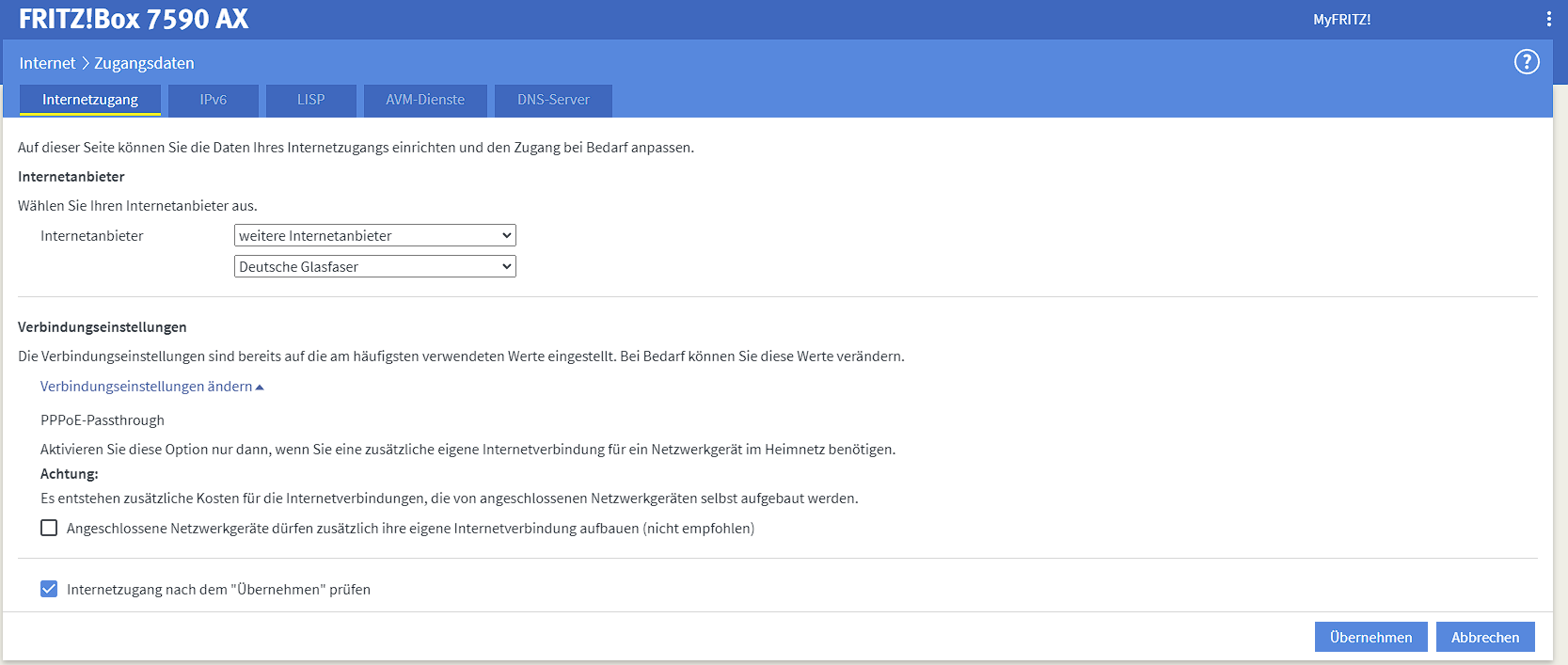The height and width of the screenshot is (665, 1568).
Task: Open the Deutsche Glasfaser dropdown
Action: pos(374,266)
